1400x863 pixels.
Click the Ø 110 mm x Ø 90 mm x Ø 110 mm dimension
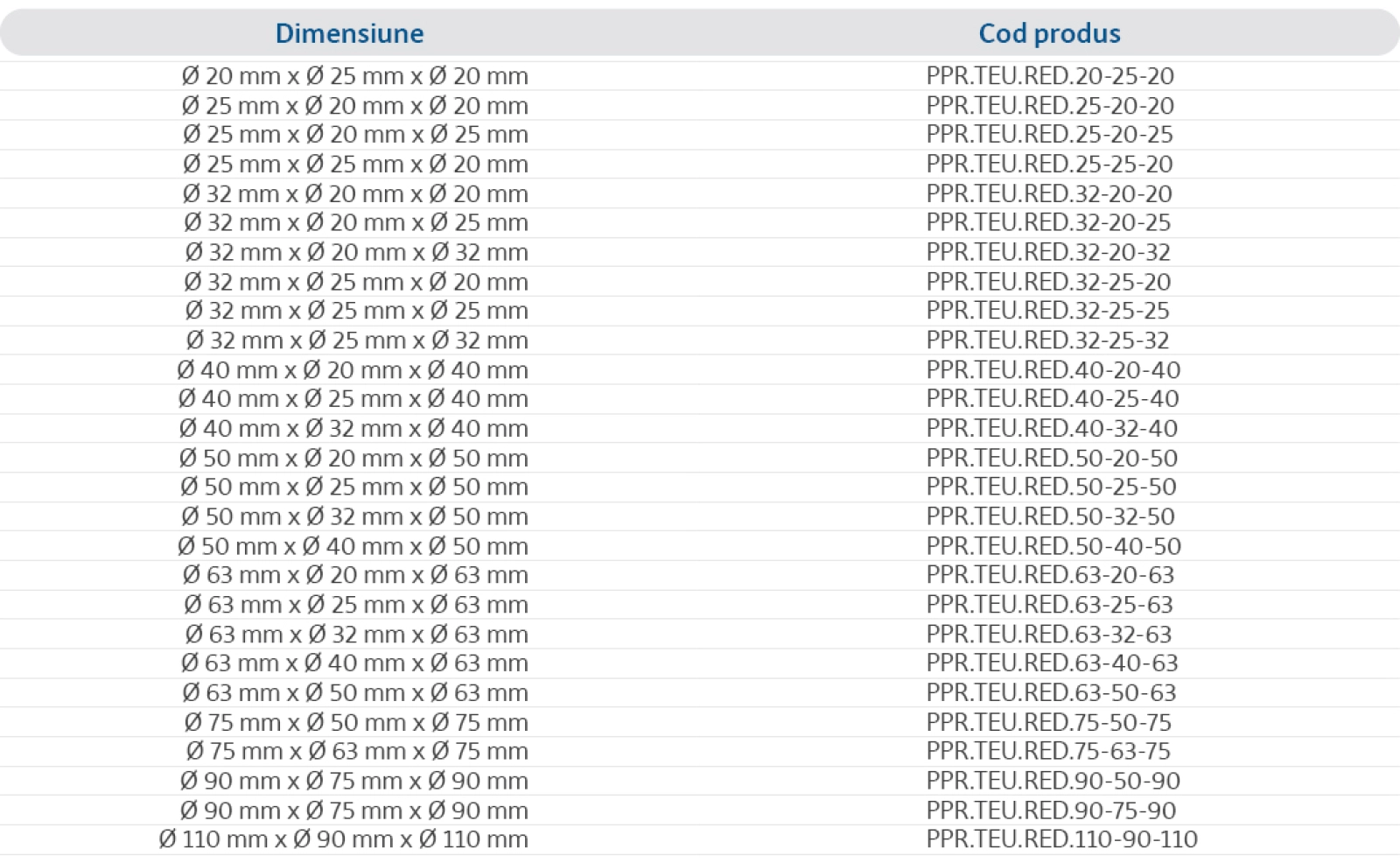344,839
